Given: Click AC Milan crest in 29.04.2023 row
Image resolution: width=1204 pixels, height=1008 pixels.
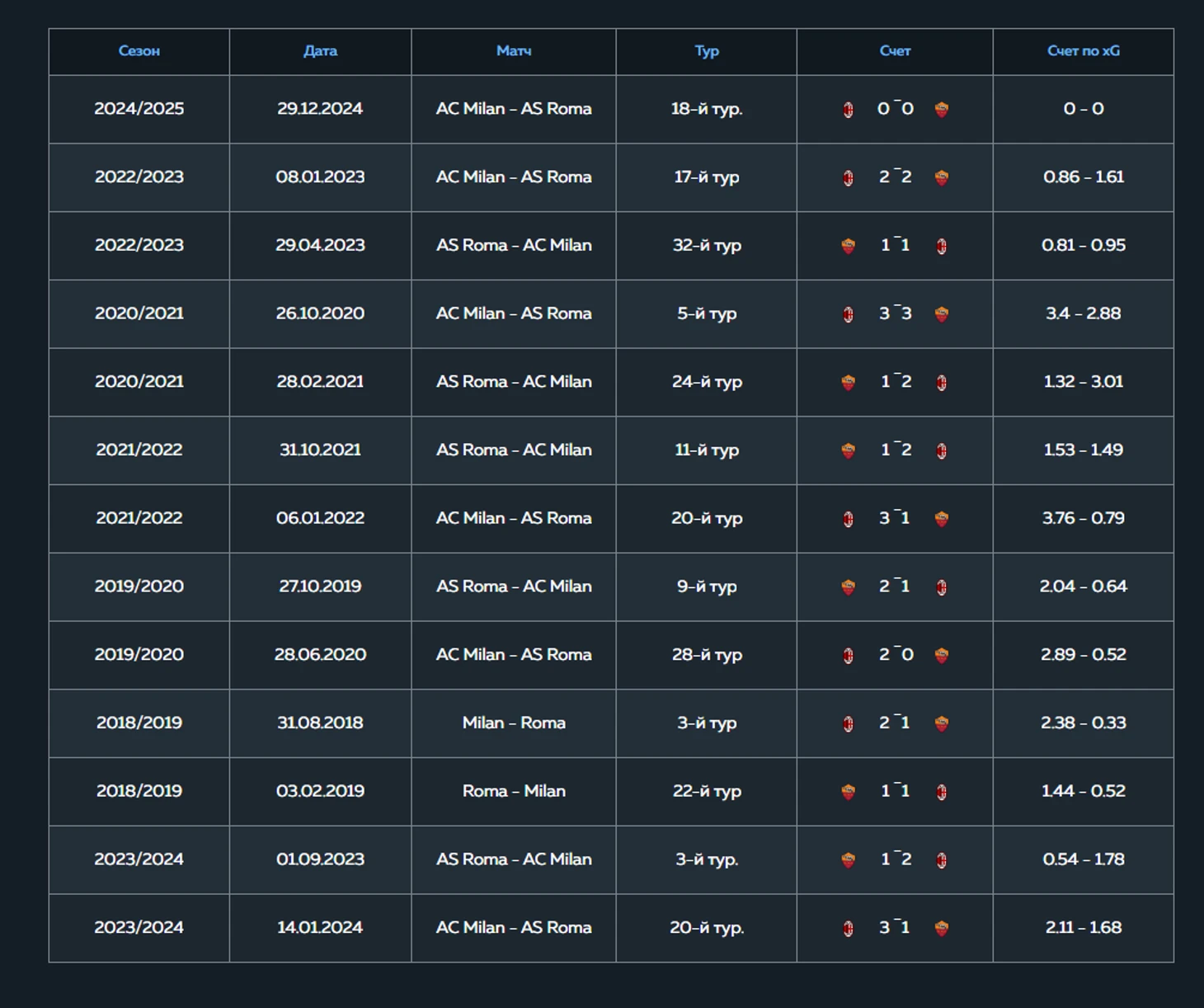Looking at the screenshot, I should 941,246.
